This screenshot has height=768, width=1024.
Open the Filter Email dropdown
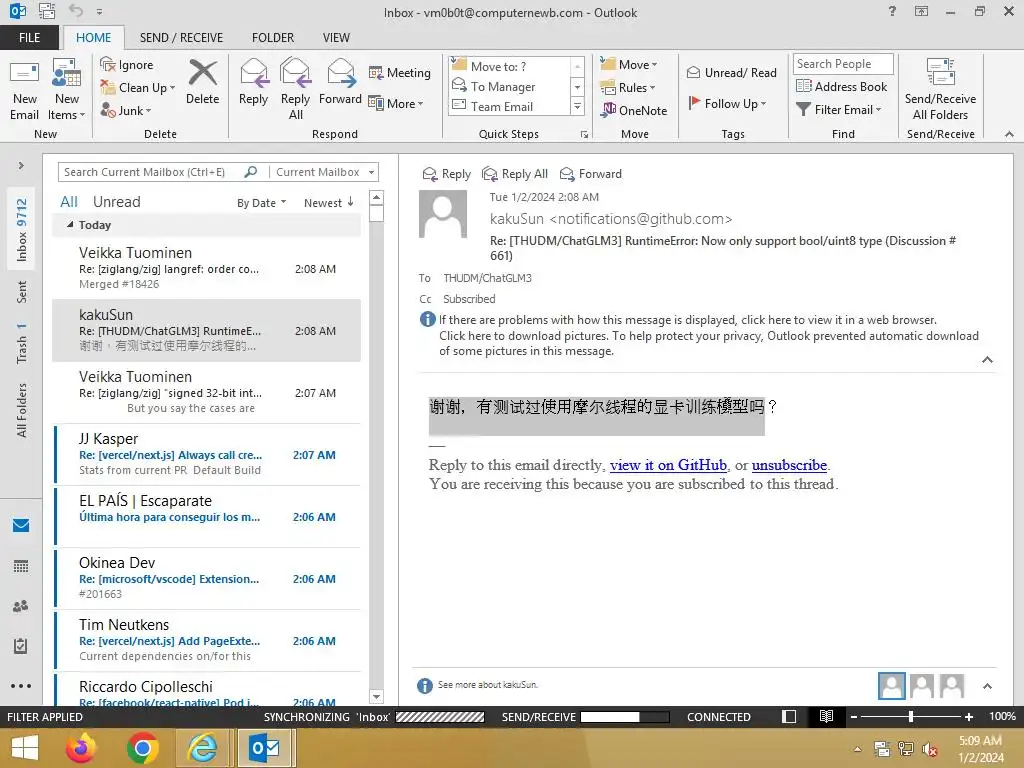click(839, 110)
